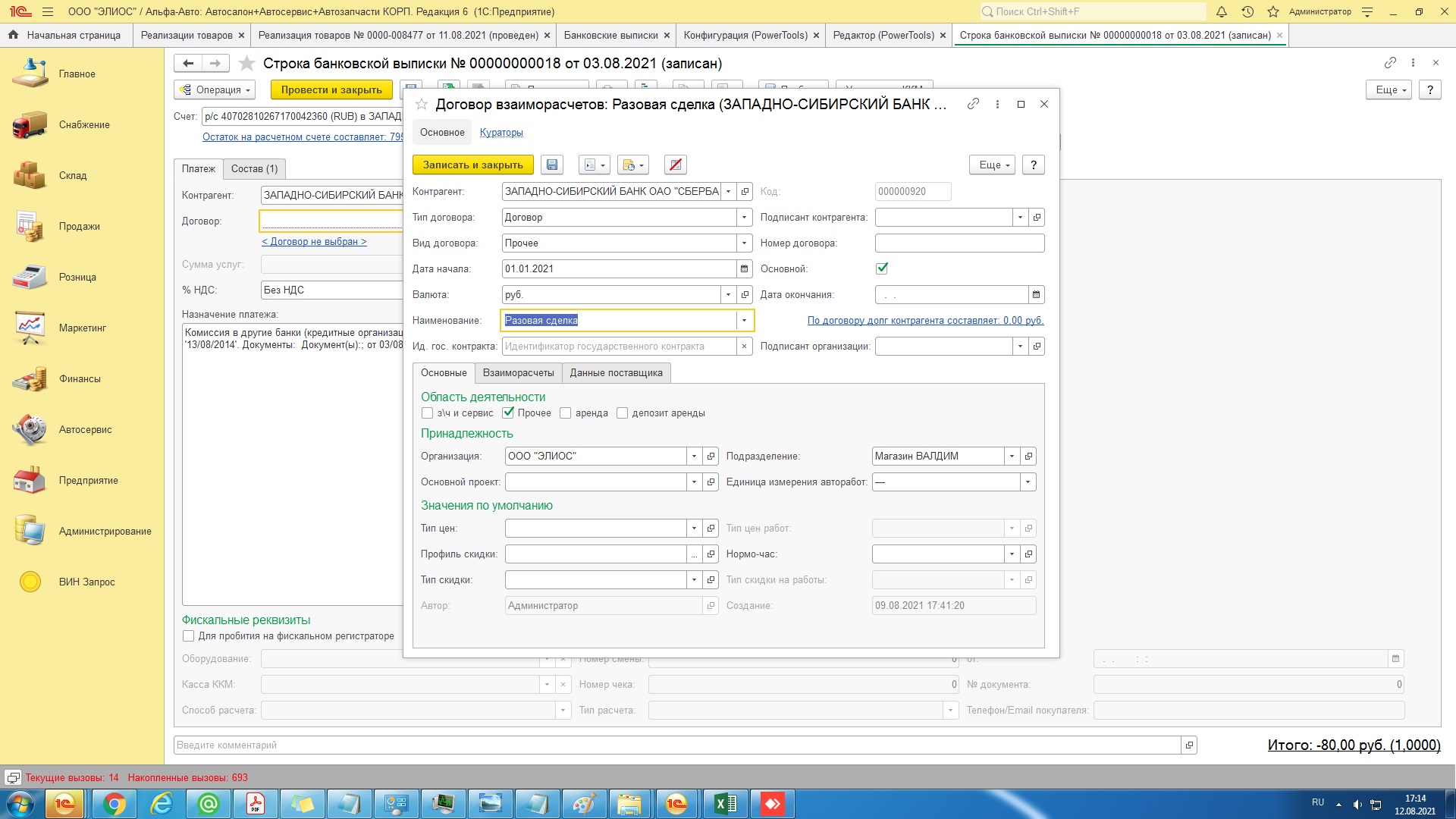Open calendar picker for Дата окончания
Screen dimensions: 1456x819
click(1036, 294)
